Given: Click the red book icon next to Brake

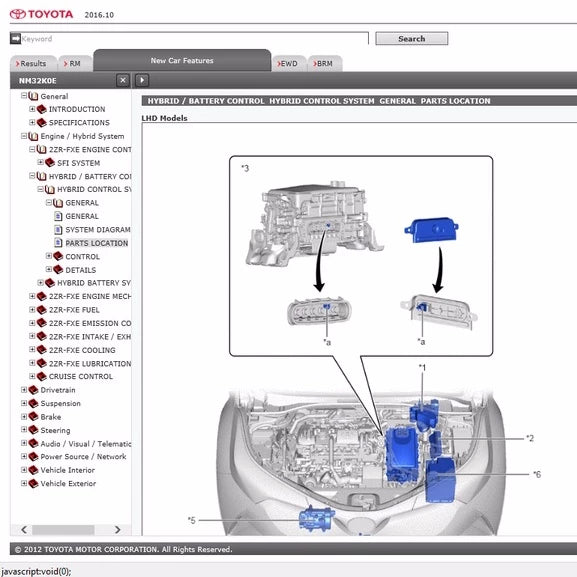Looking at the screenshot, I should pyautogui.click(x=33, y=417).
